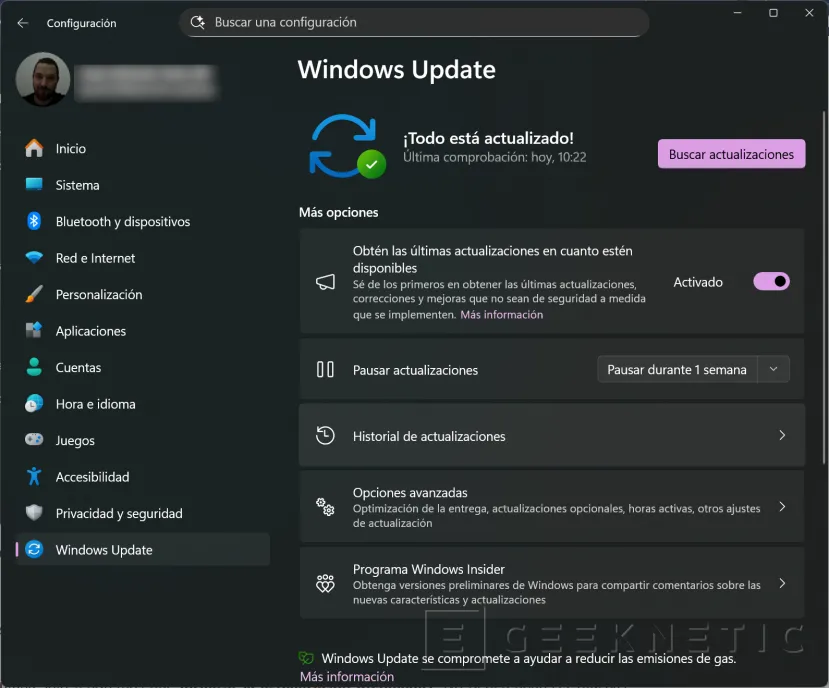Open Red e Internet via its globe icon
The height and width of the screenshot is (688, 829).
coord(33,258)
